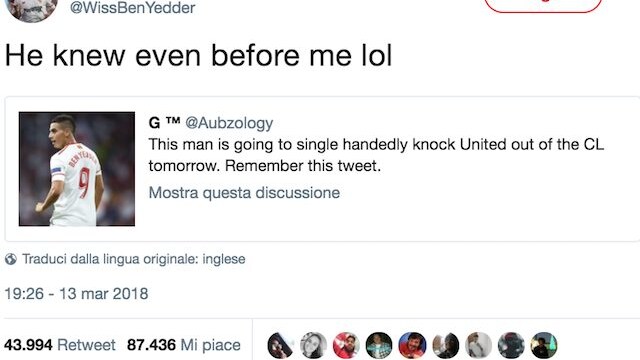Open the light gray liker avatar, seventh in the row
Viewport: 640px width, 360px height.
[x=478, y=345]
